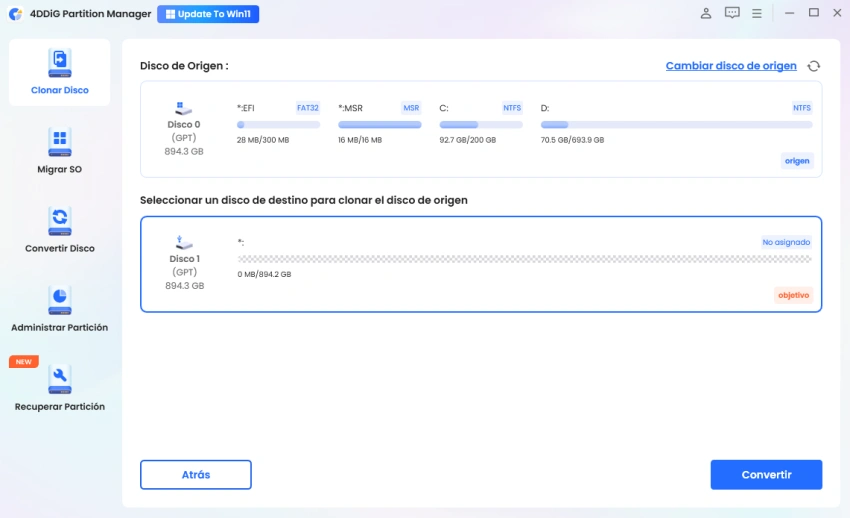
Task: Click Cambiar disco de origen link
Action: click(x=731, y=66)
